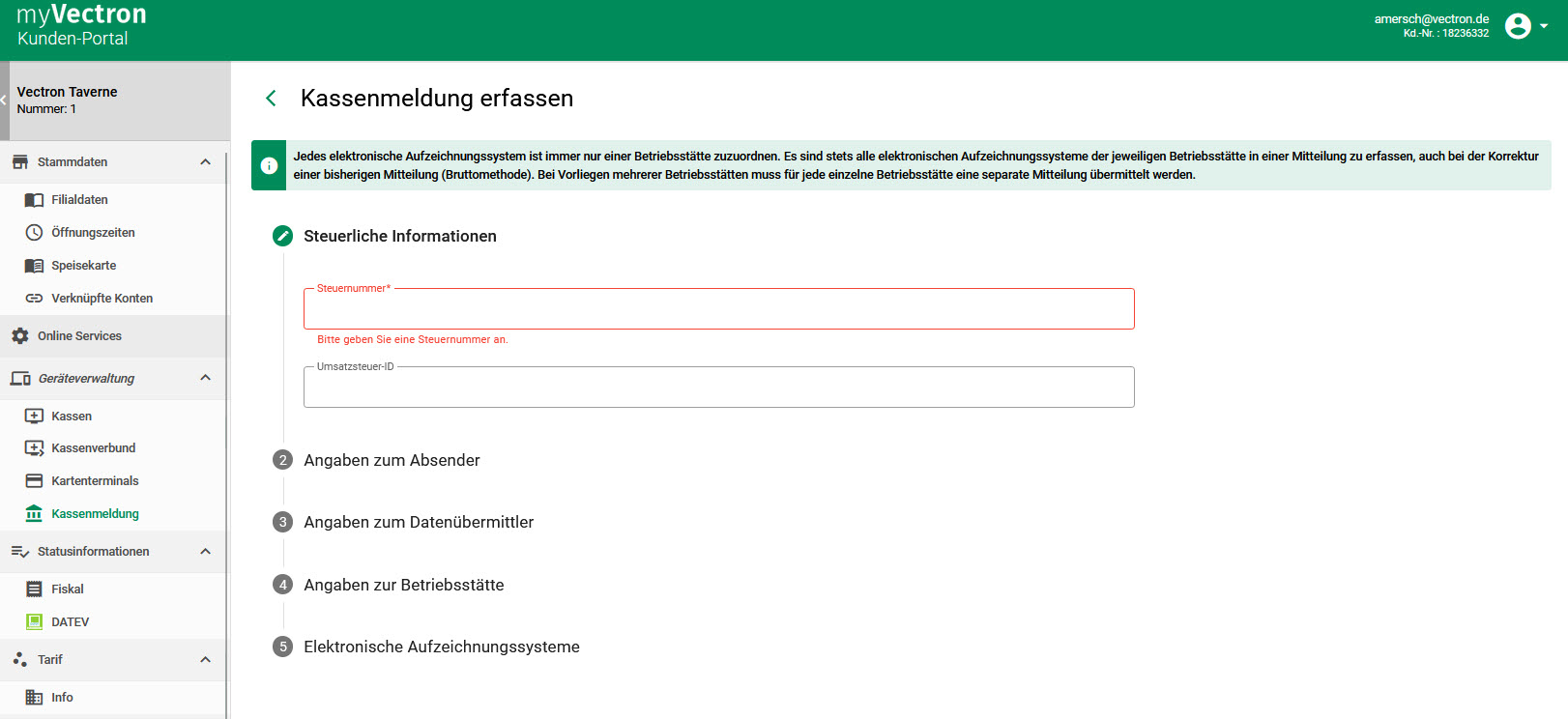The image size is (1568, 719).
Task: Click the Stammdaten store icon
Action: coord(20,162)
